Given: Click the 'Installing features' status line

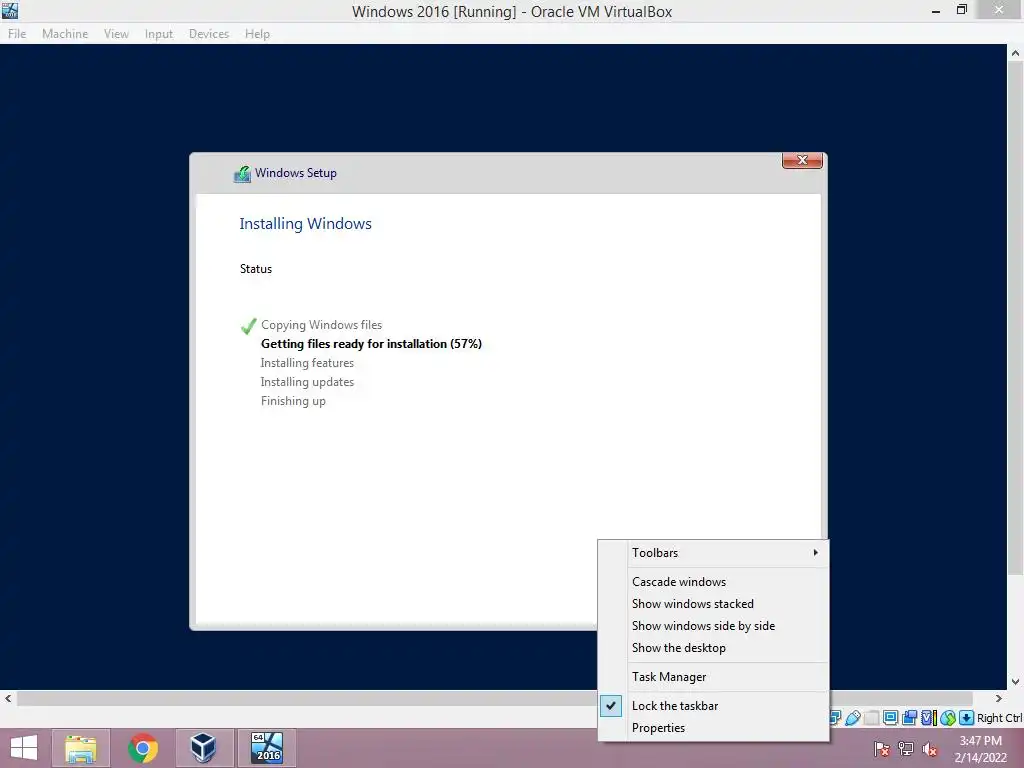Looking at the screenshot, I should click(x=307, y=362).
